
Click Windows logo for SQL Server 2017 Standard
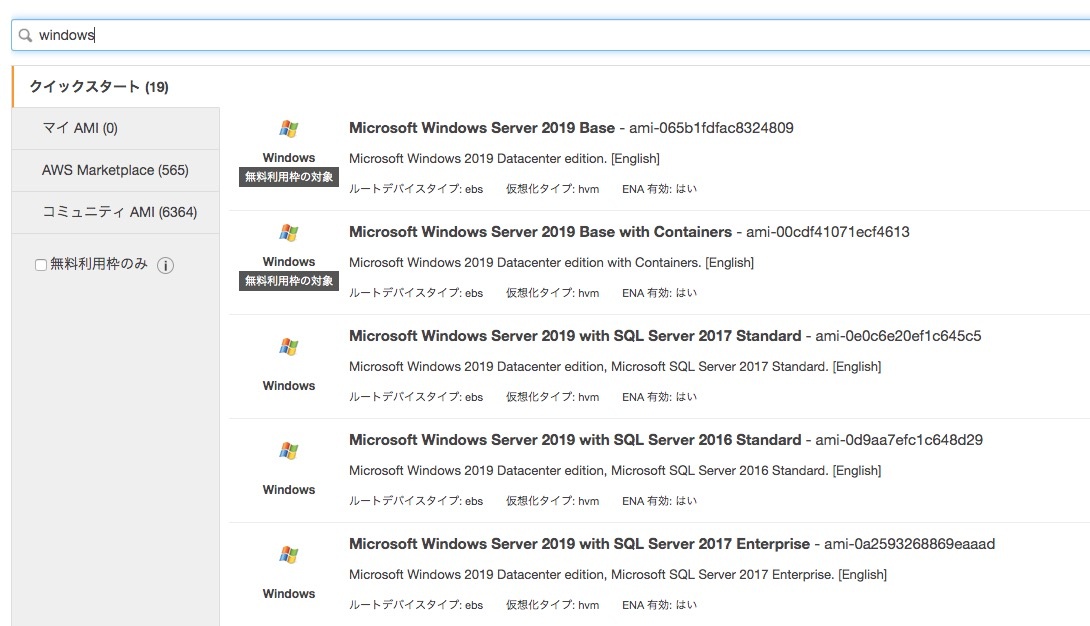tap(289, 347)
